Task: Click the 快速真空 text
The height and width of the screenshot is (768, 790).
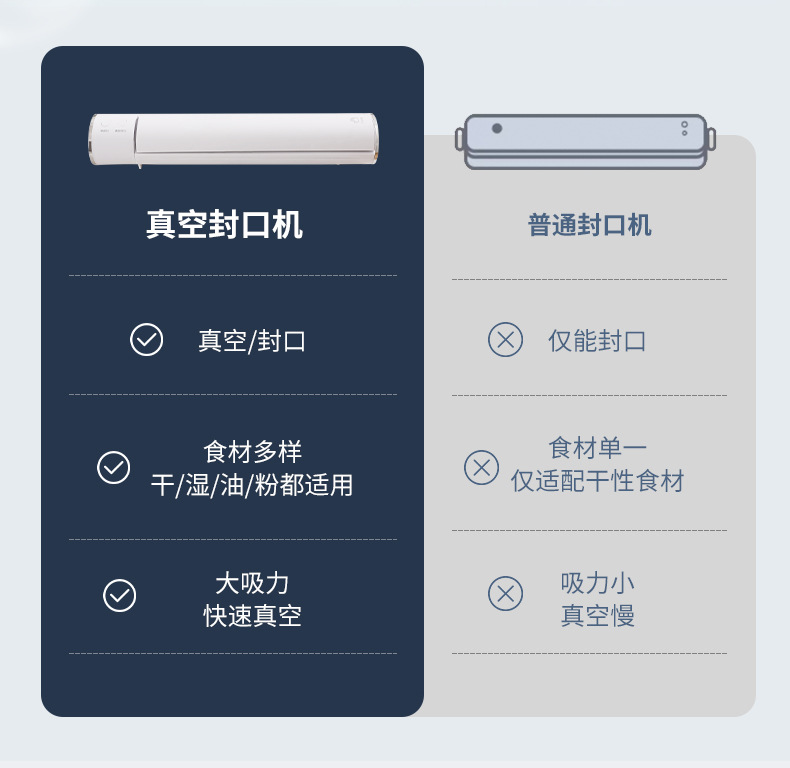Action: (x=252, y=615)
